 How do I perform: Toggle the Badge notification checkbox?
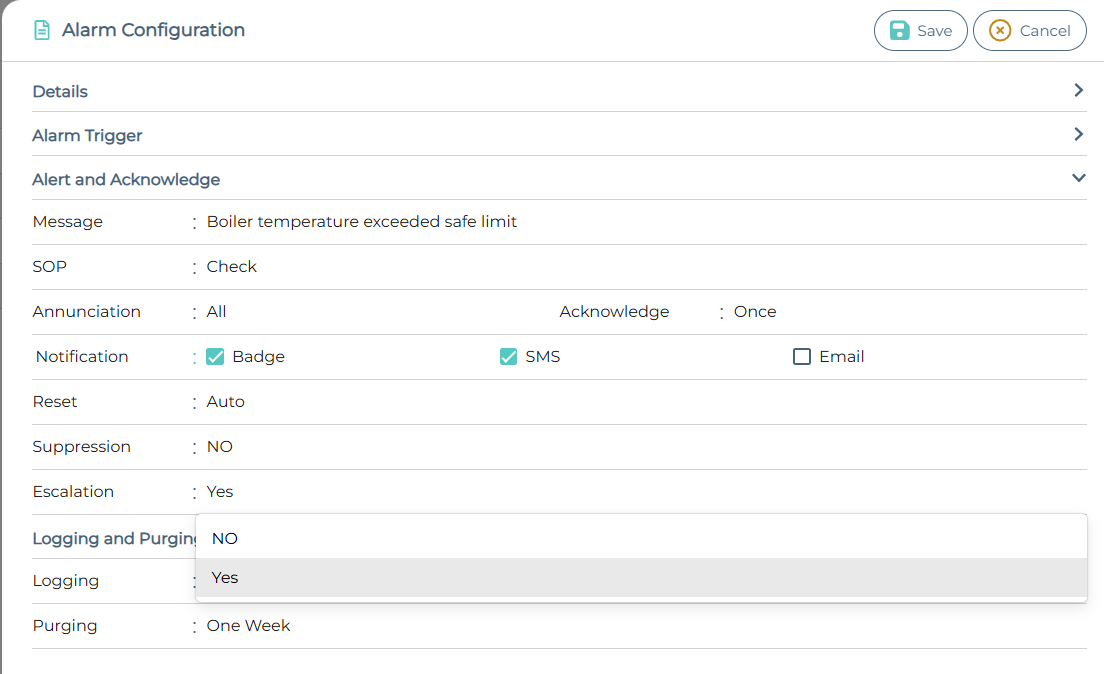point(215,357)
